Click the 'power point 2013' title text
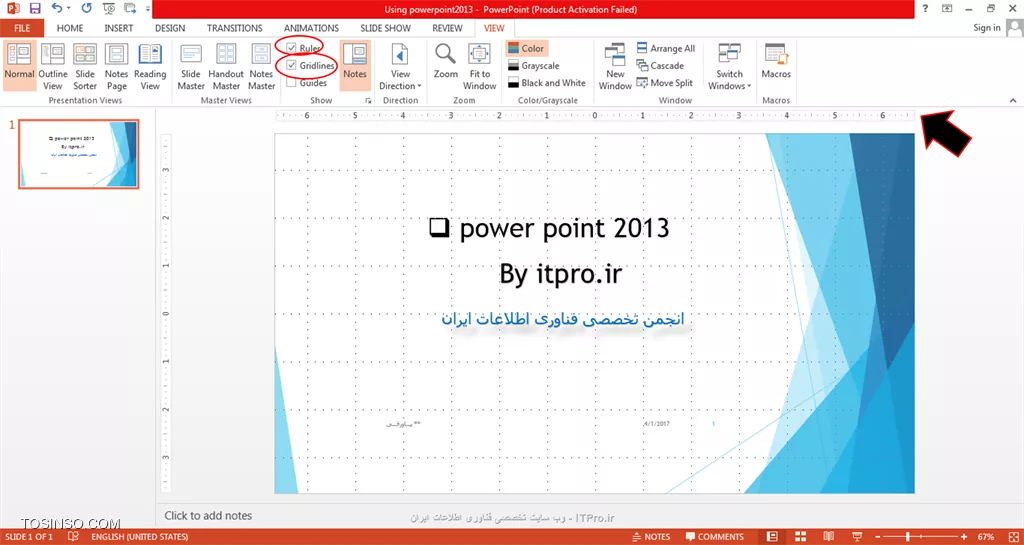The height and width of the screenshot is (545, 1024). coord(564,228)
